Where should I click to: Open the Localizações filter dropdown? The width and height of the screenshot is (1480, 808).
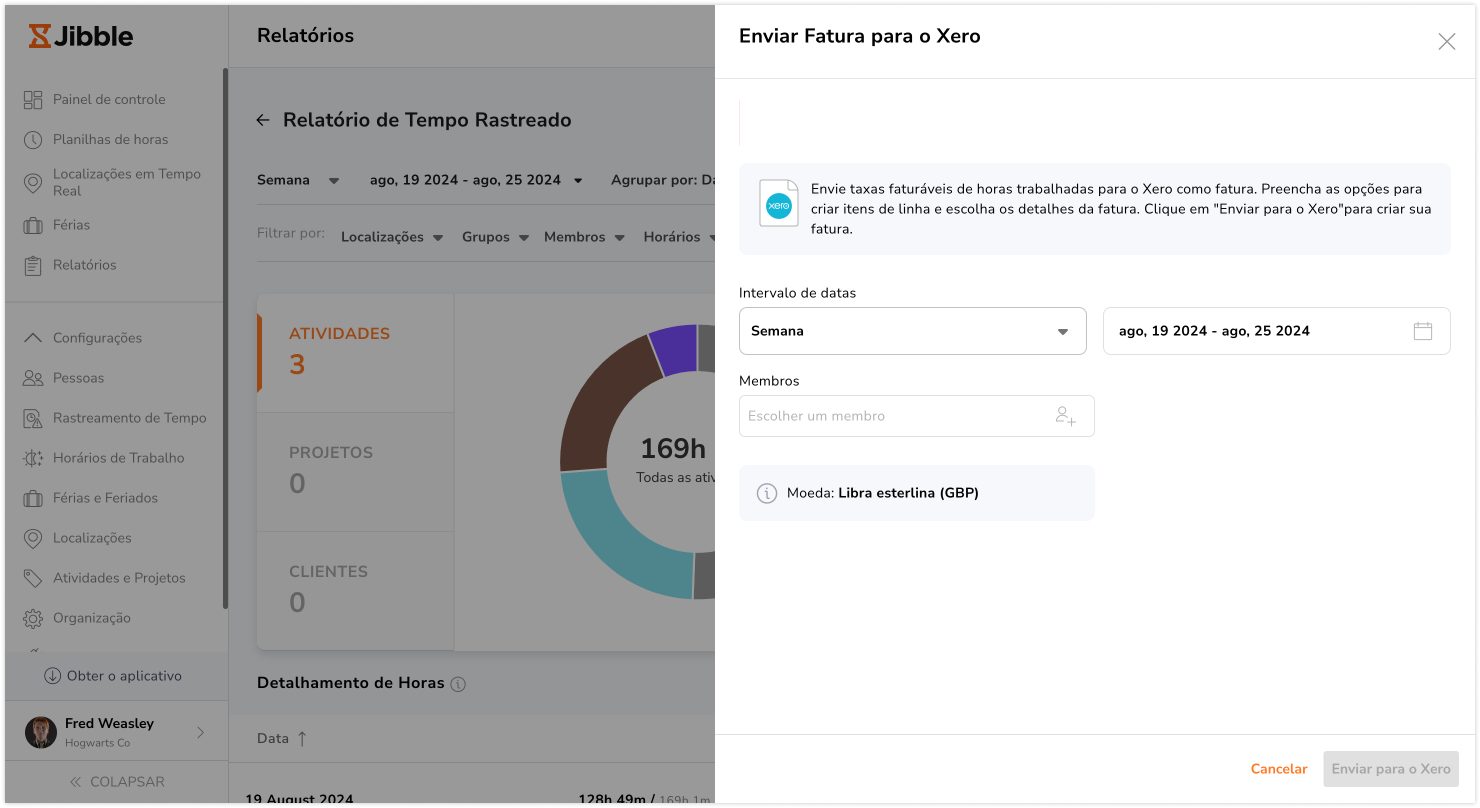(x=392, y=237)
